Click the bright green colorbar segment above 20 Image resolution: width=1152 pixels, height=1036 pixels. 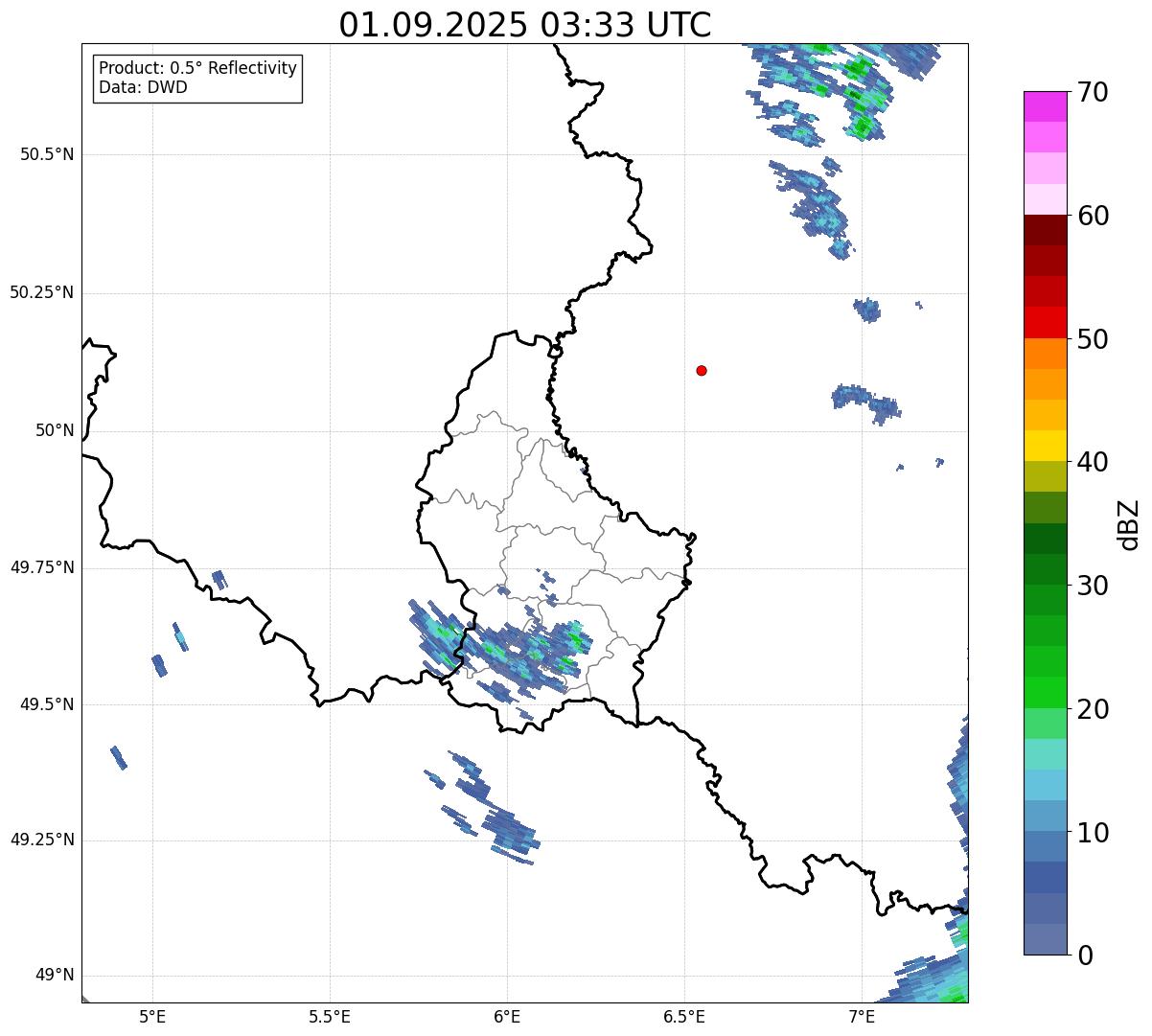tap(1045, 693)
